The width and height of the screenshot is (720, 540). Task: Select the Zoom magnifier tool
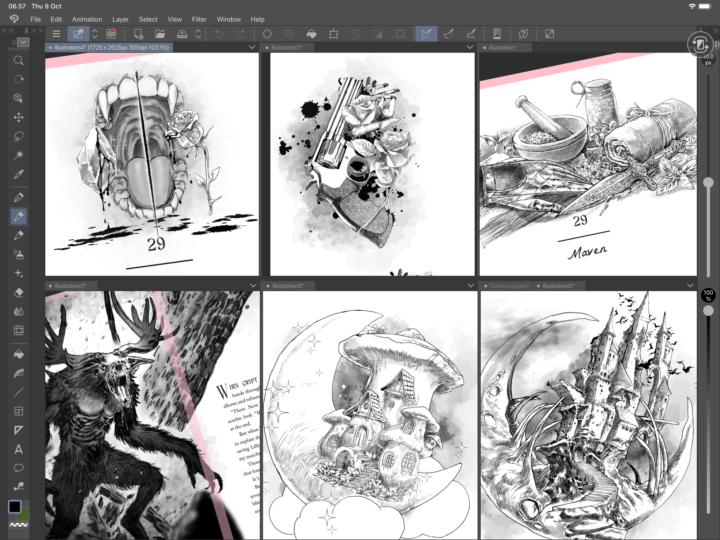pos(19,60)
